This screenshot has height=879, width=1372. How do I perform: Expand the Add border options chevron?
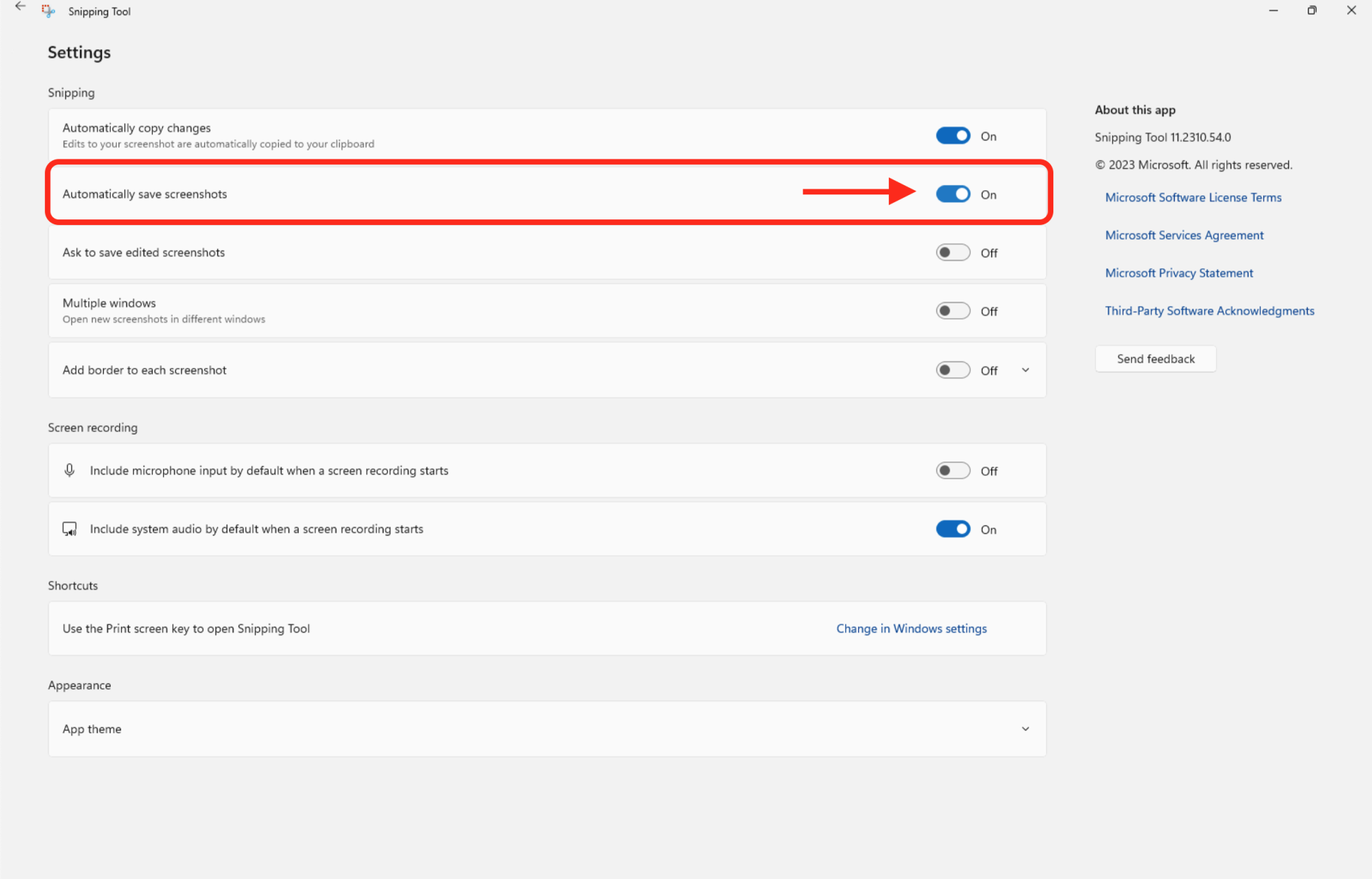[x=1025, y=369]
